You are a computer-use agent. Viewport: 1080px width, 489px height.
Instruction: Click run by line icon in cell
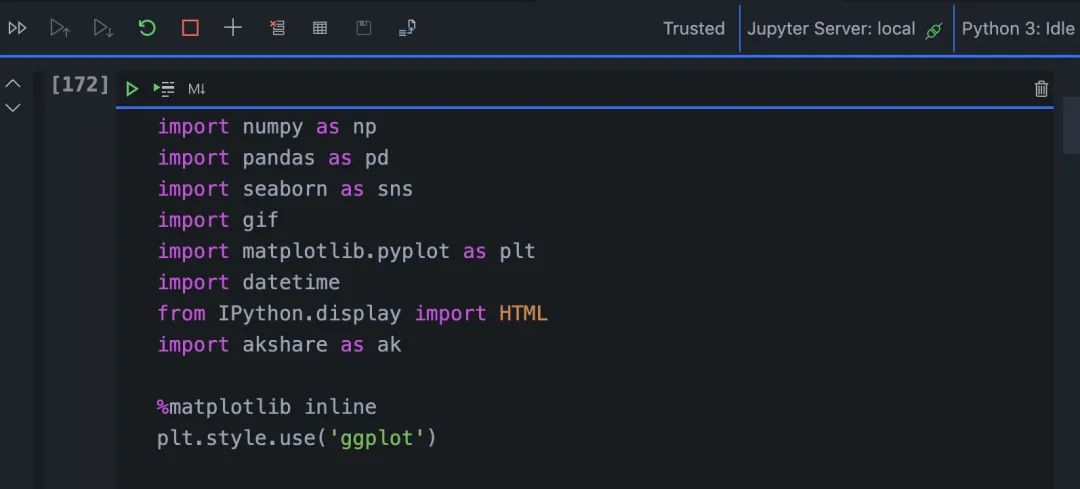(164, 89)
